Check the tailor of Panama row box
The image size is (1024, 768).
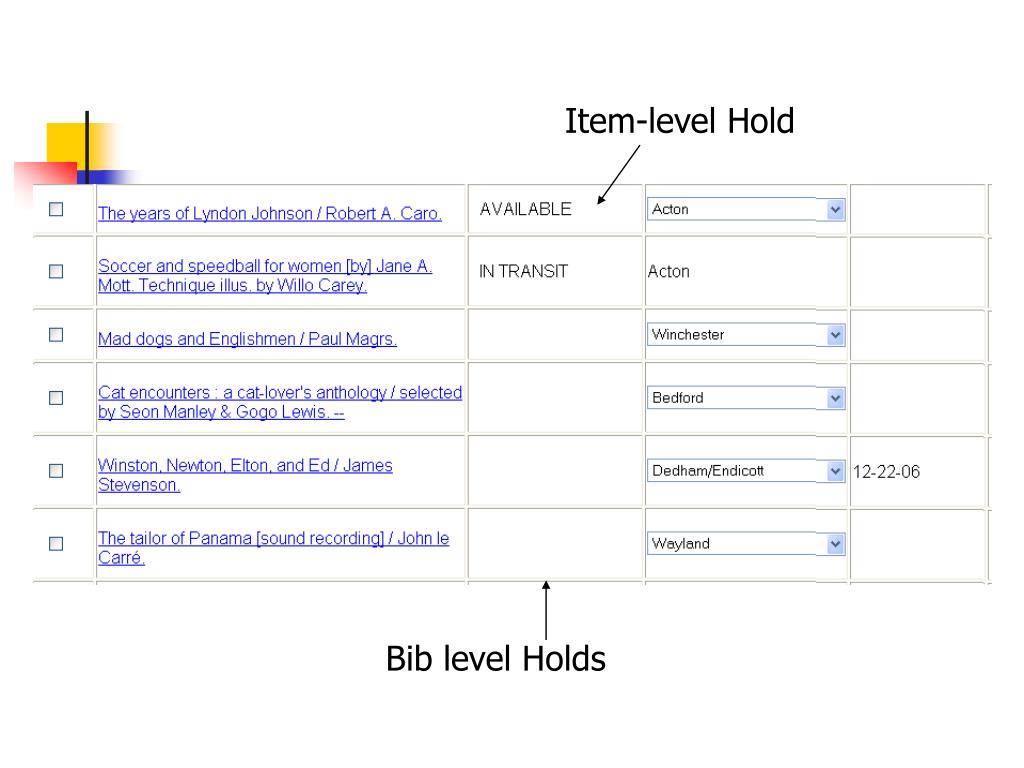point(56,543)
